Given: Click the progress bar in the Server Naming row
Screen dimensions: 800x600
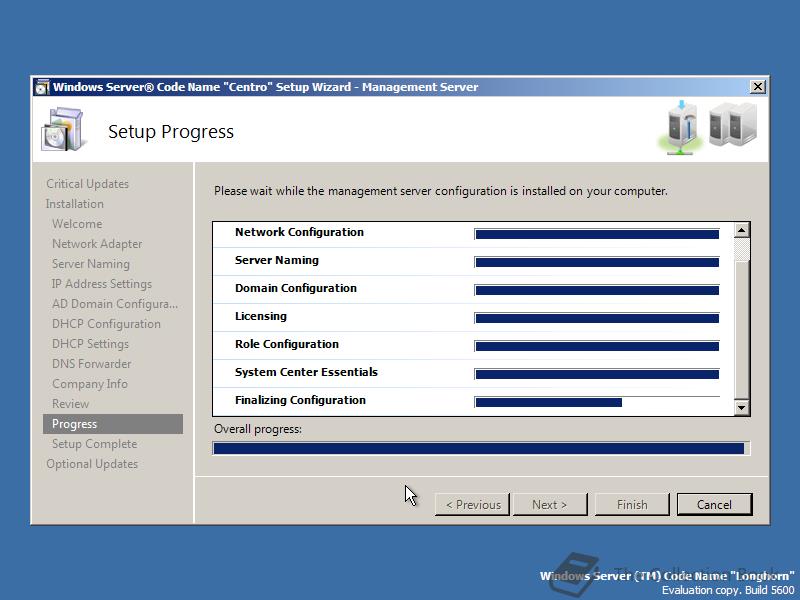Looking at the screenshot, I should pyautogui.click(x=596, y=262).
